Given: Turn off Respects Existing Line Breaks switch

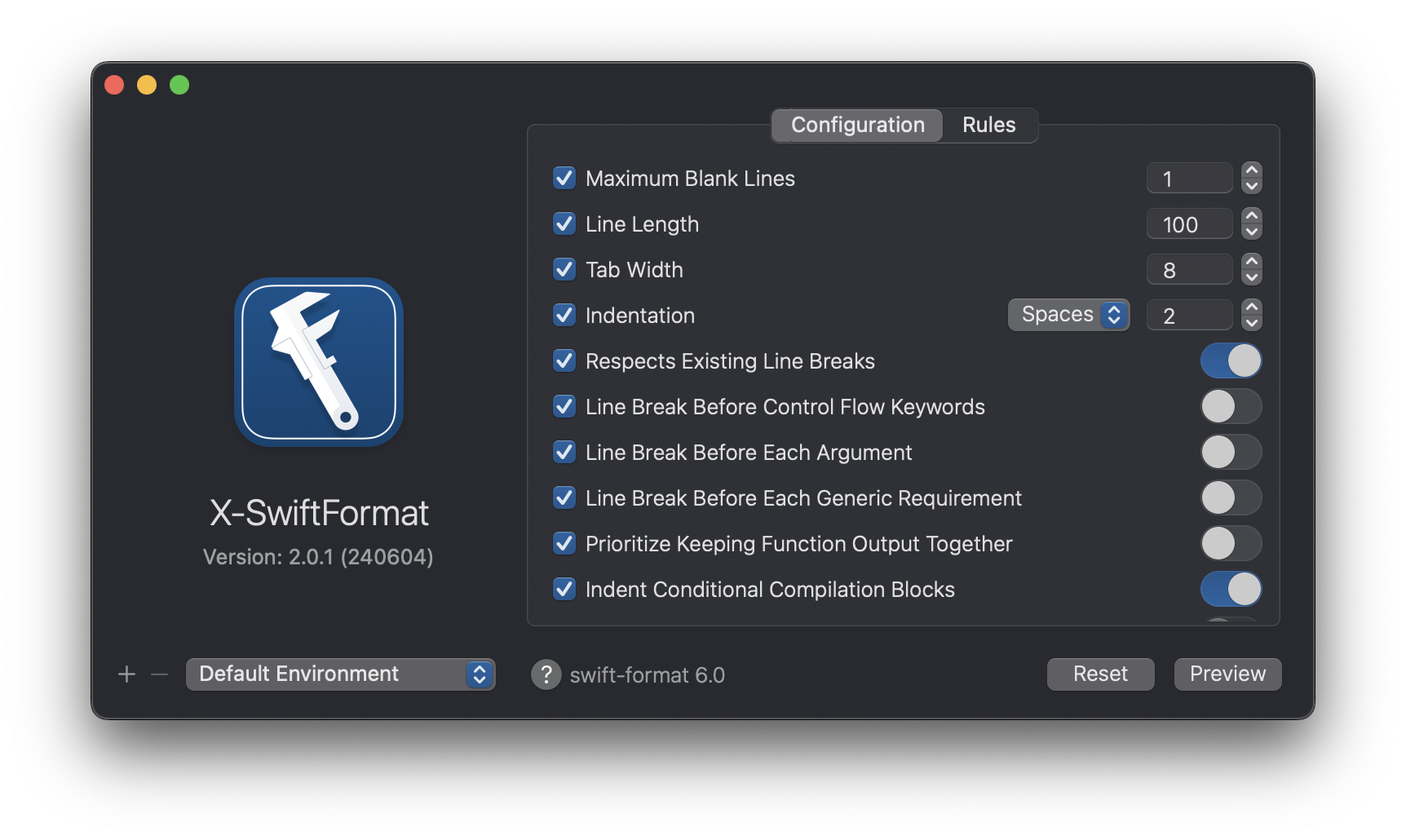Looking at the screenshot, I should [x=1231, y=360].
